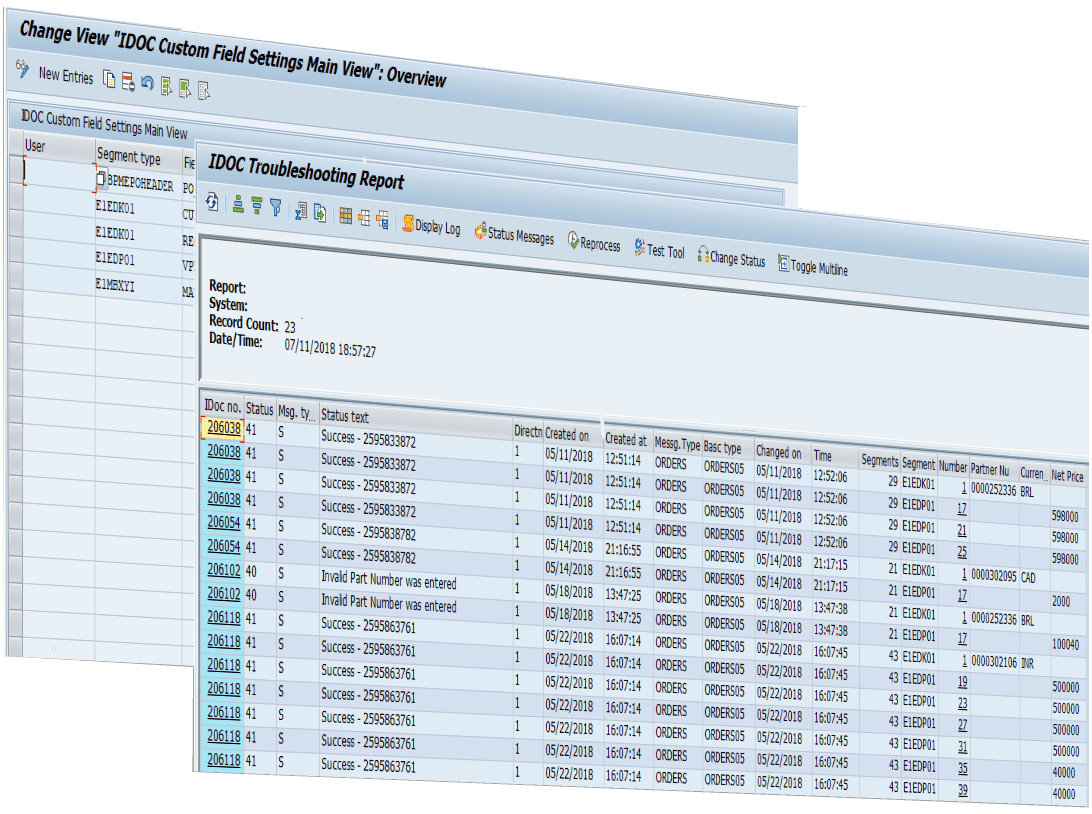The height and width of the screenshot is (814, 1092).
Task: Open first IDoc 206054 link
Action: (x=224, y=523)
